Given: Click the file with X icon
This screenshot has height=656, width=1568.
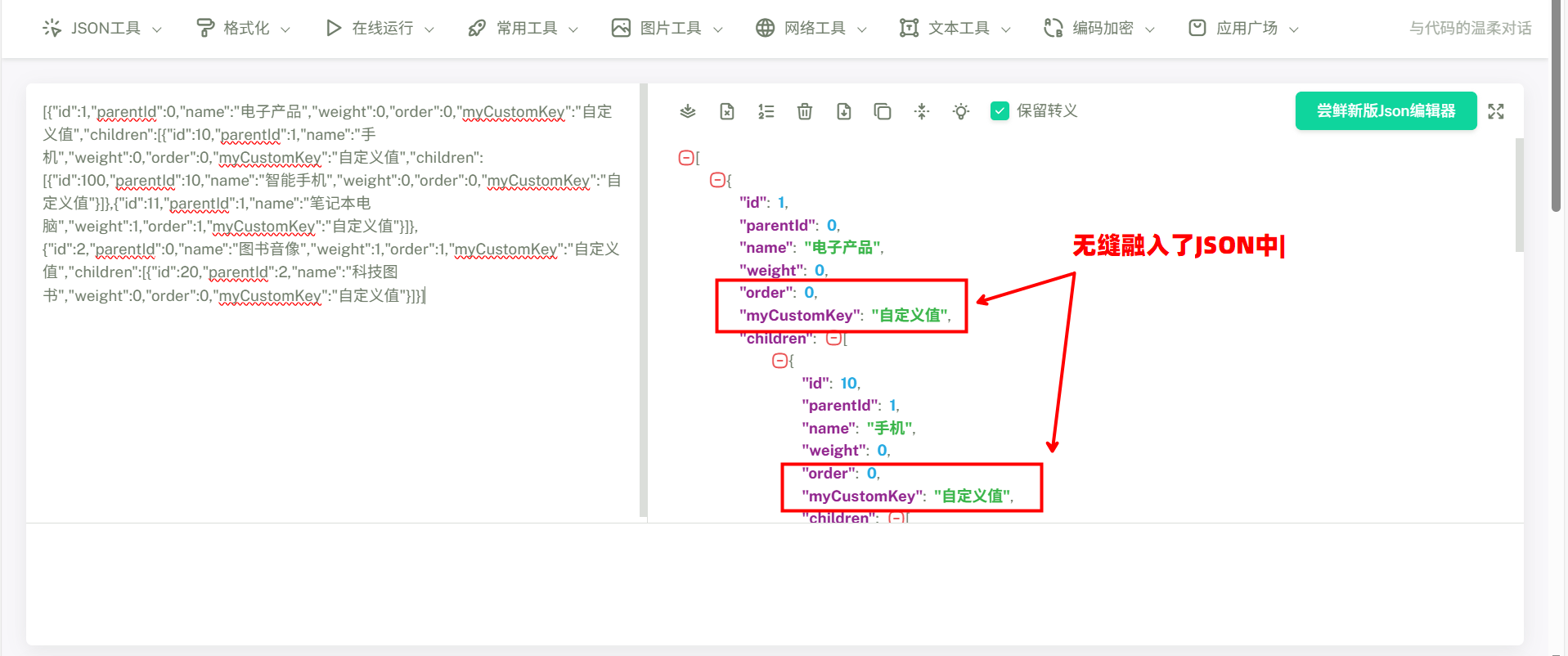Looking at the screenshot, I should (x=726, y=111).
